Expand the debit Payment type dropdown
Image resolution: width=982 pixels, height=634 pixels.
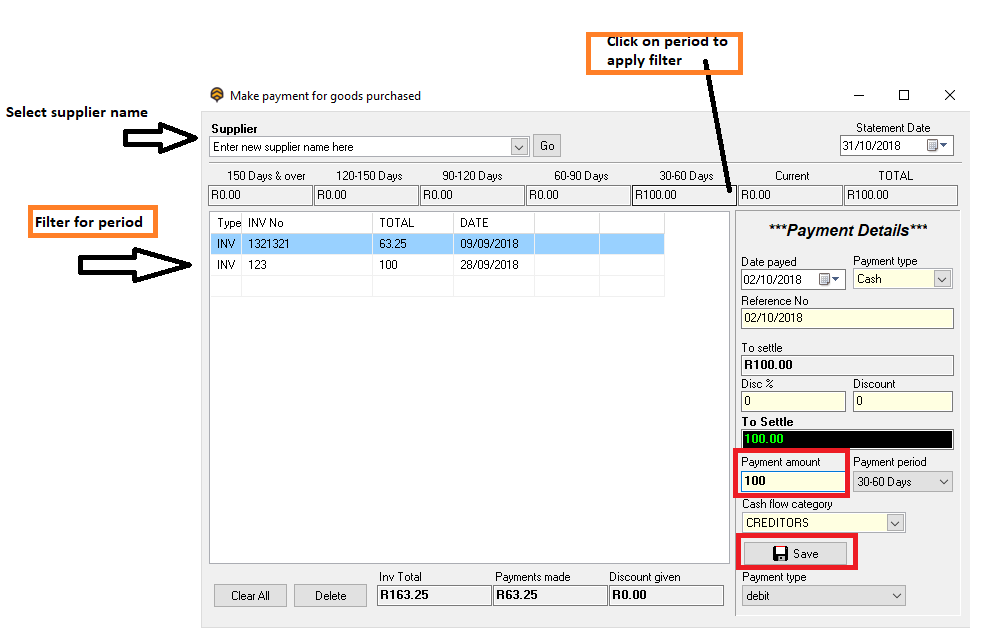(x=895, y=596)
